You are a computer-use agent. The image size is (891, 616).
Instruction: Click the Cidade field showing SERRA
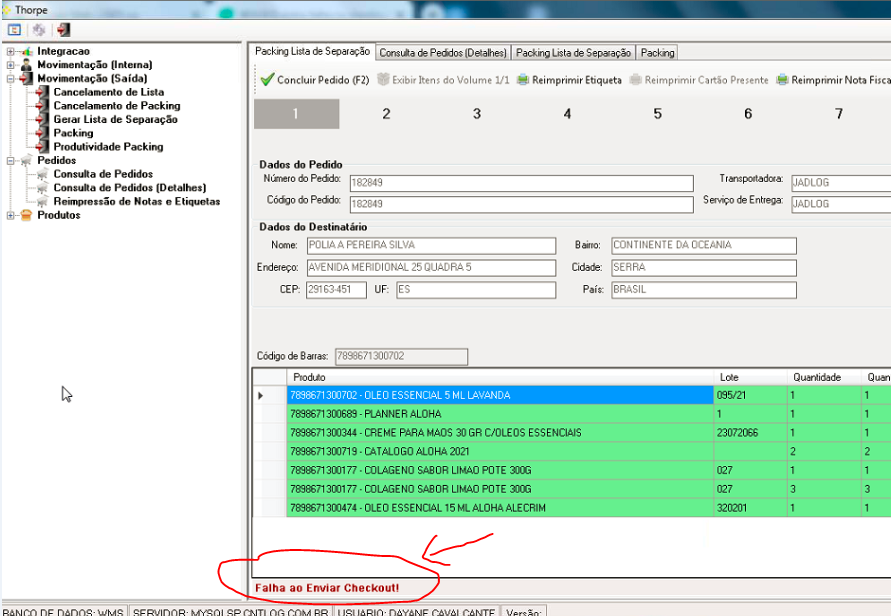pos(704,267)
